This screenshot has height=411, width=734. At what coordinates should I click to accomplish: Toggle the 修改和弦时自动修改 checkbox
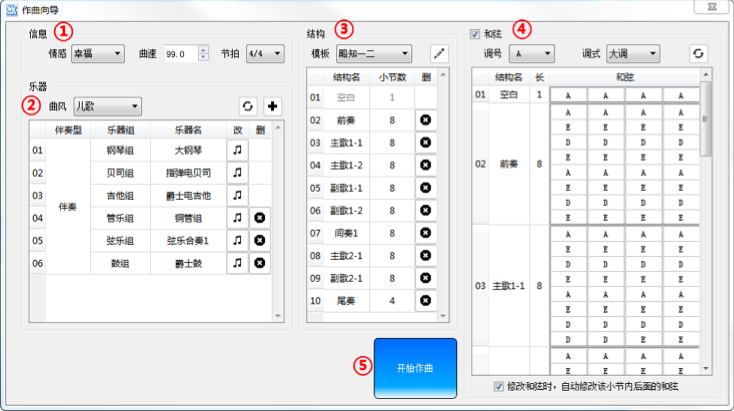pyautogui.click(x=499, y=387)
